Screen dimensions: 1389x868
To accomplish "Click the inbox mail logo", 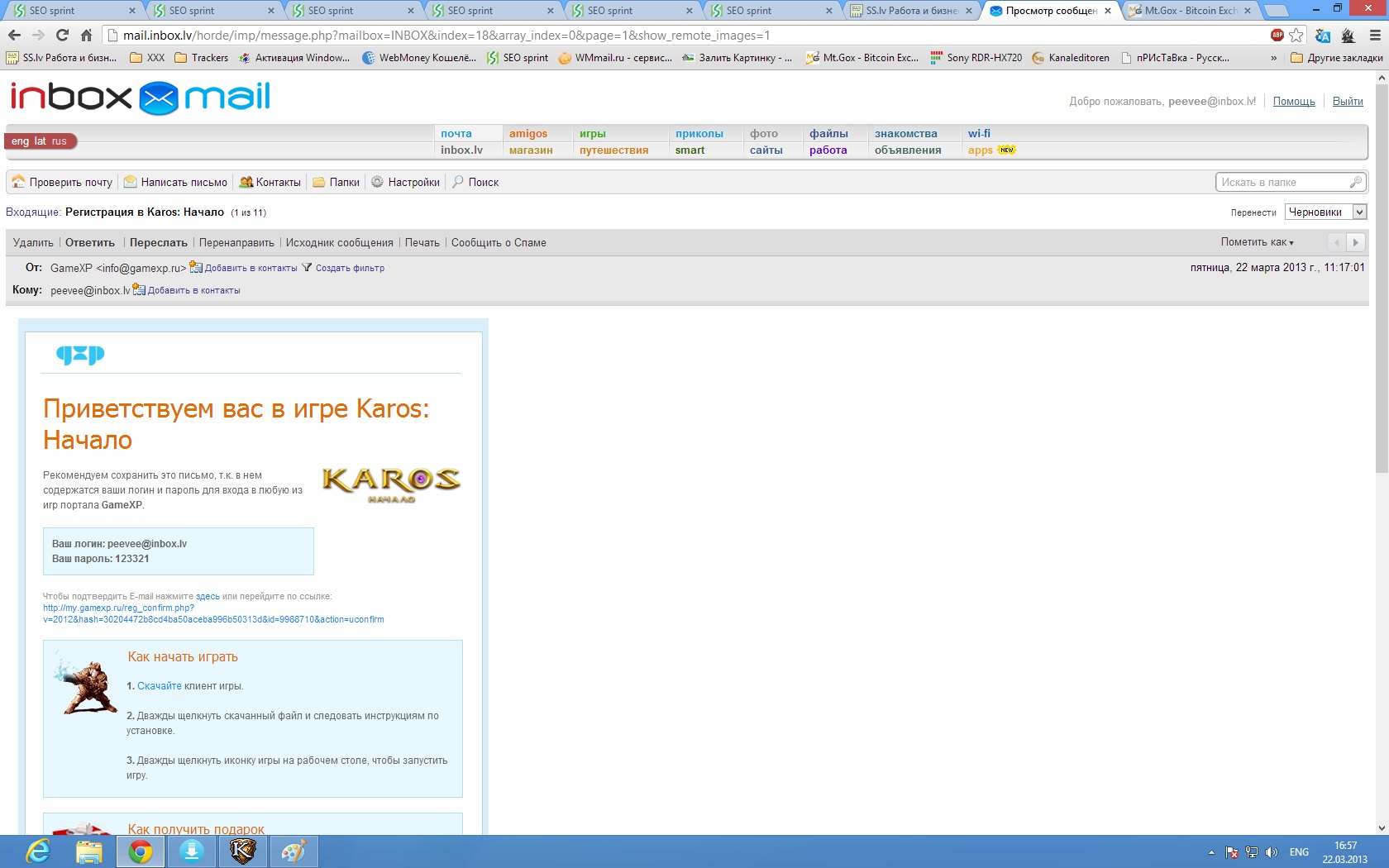I will click(x=141, y=97).
